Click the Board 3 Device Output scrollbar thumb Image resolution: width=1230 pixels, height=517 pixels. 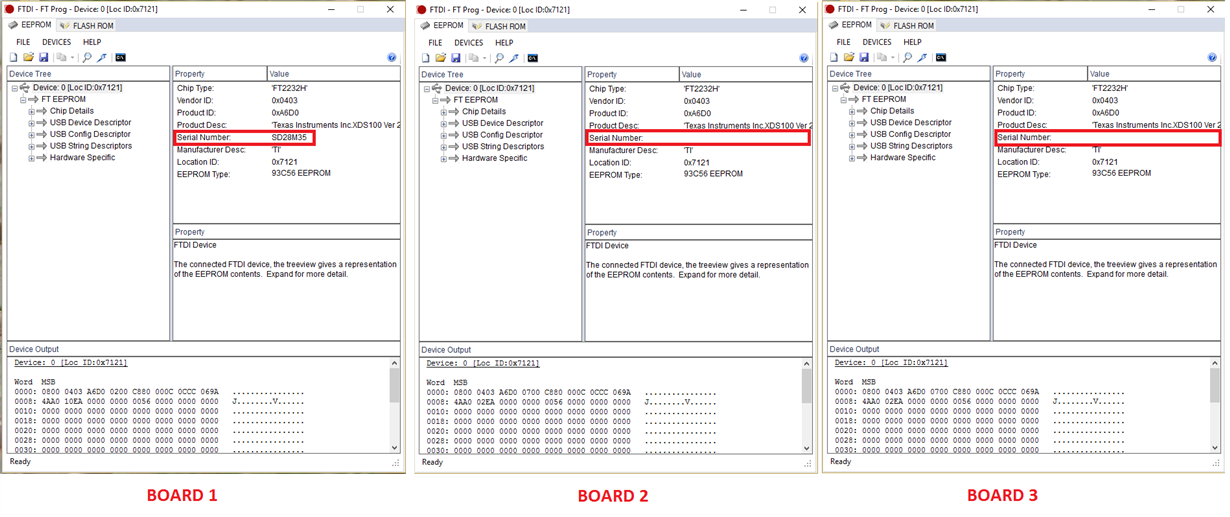(1215, 384)
